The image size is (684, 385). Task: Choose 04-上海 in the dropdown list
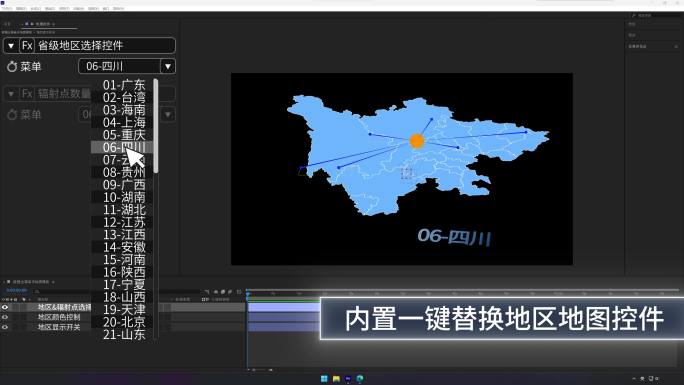click(x=123, y=123)
